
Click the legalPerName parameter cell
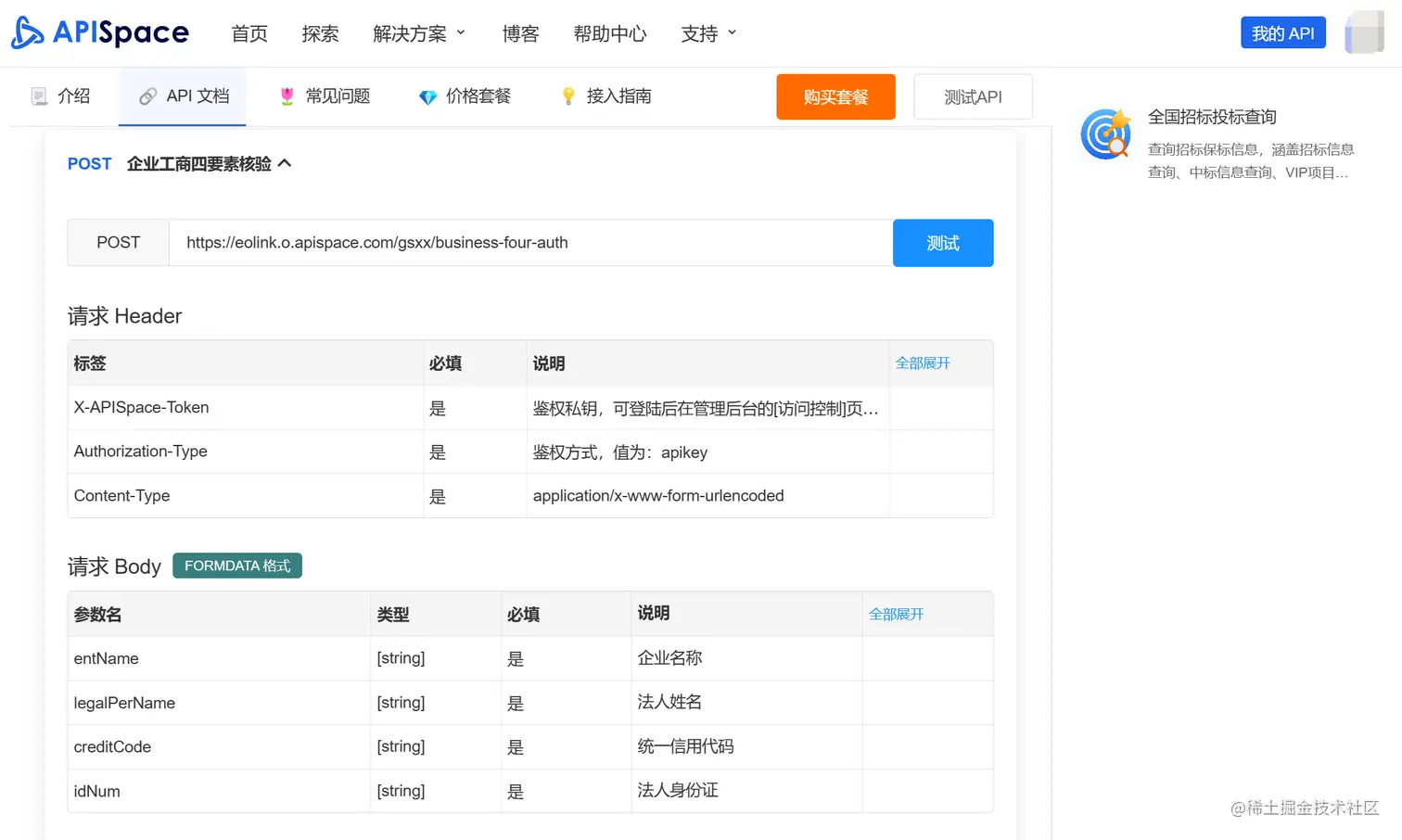click(219, 703)
